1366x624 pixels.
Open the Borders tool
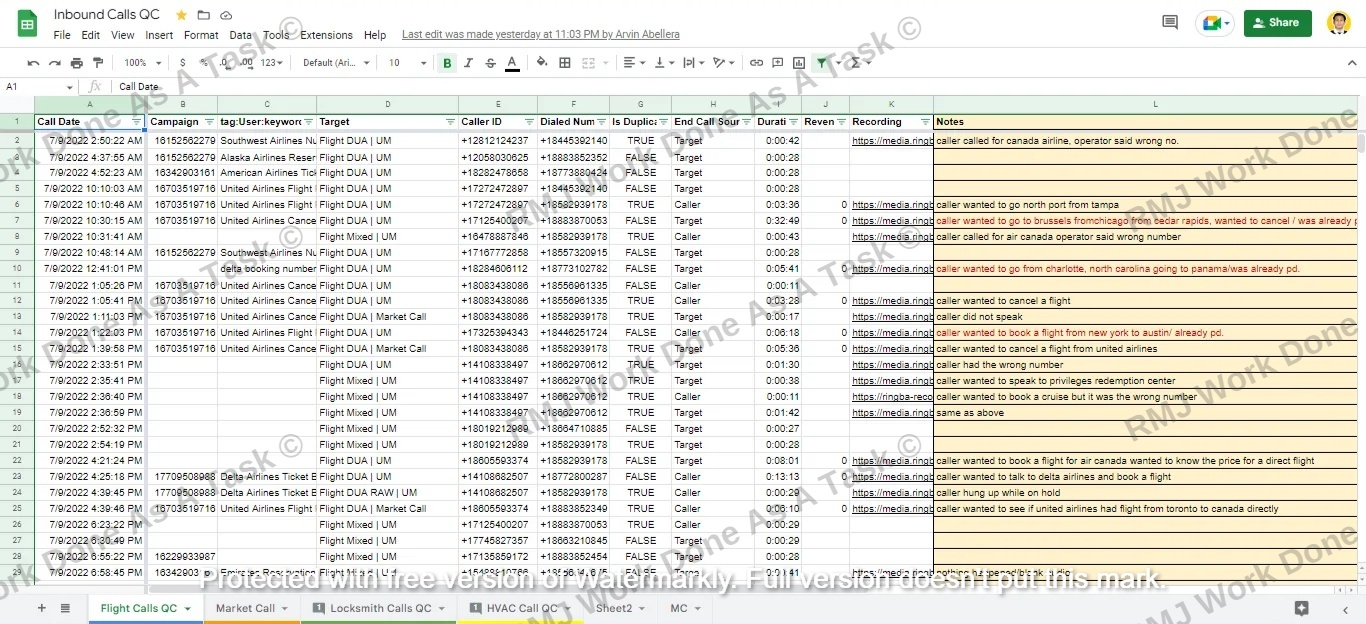tap(565, 63)
